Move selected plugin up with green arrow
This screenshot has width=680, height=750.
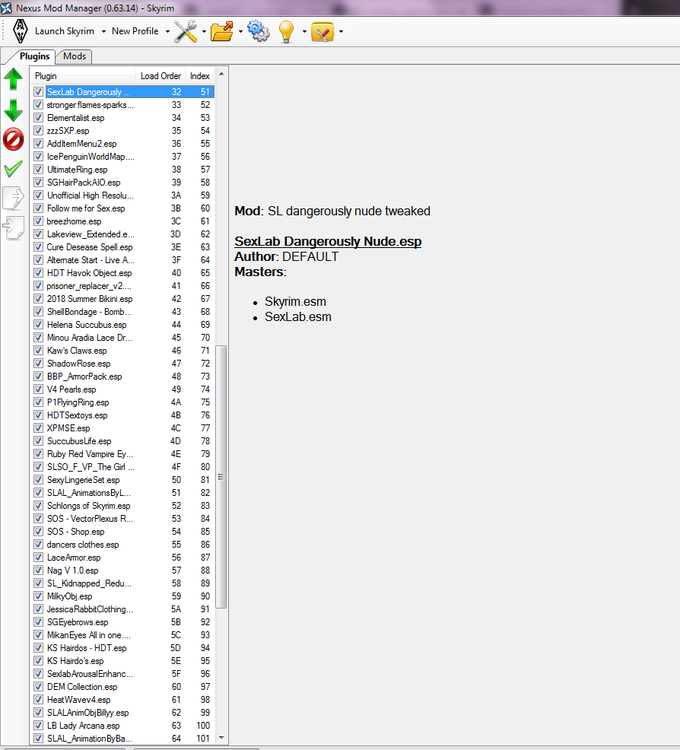13,79
